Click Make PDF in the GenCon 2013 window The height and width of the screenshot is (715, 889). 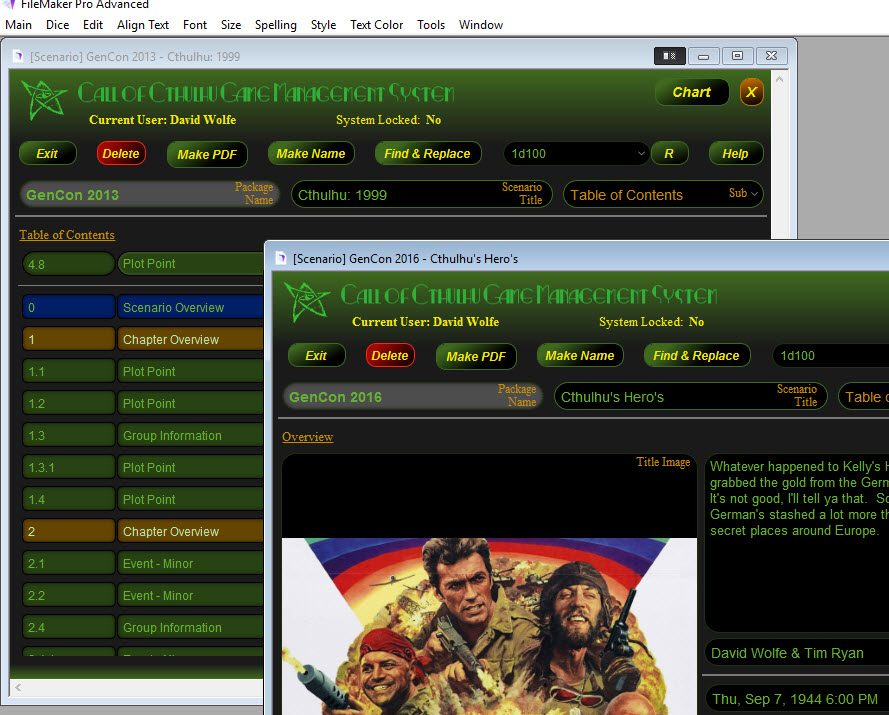point(207,154)
